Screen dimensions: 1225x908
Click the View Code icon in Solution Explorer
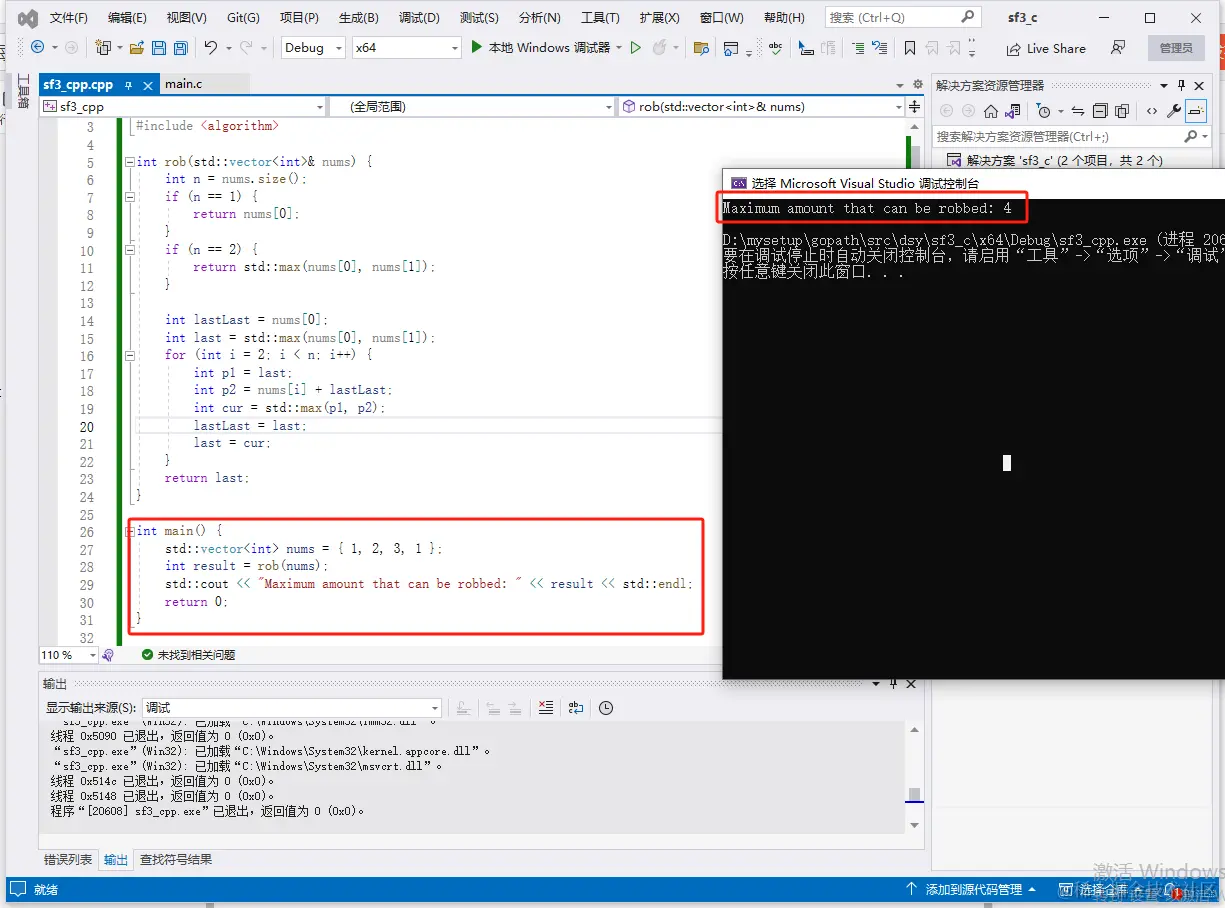pyautogui.click(x=1152, y=111)
